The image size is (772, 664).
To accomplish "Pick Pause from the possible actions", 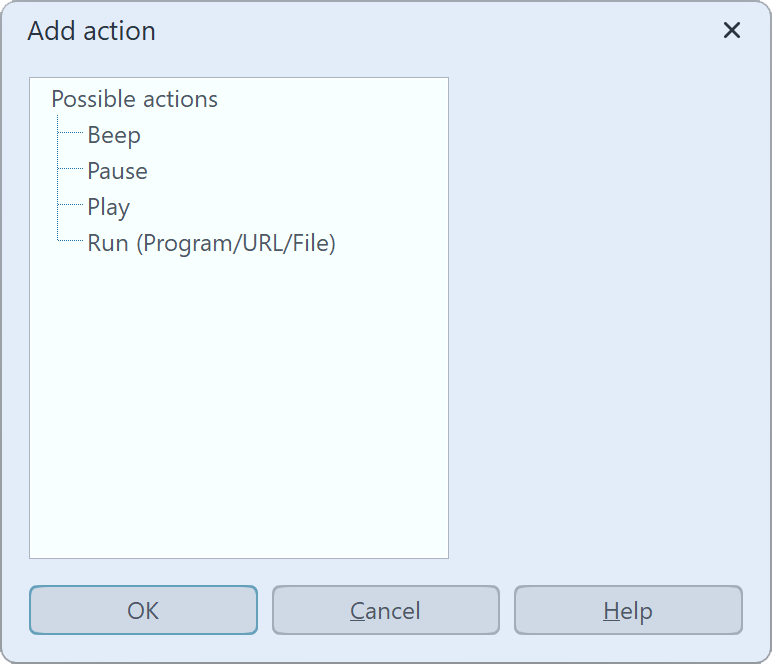I will point(117,171).
